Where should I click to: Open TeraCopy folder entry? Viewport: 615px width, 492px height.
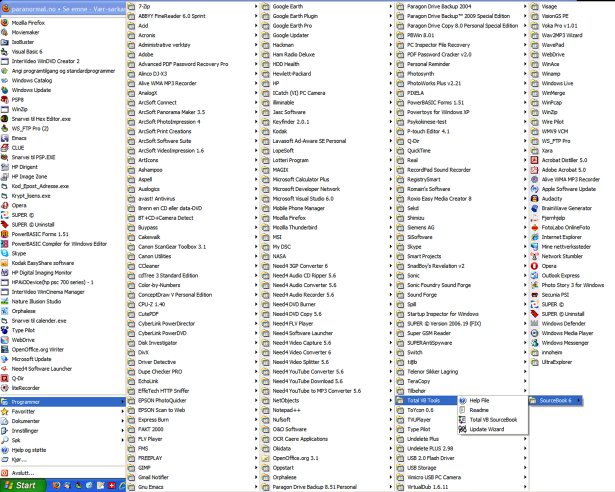tap(461, 381)
